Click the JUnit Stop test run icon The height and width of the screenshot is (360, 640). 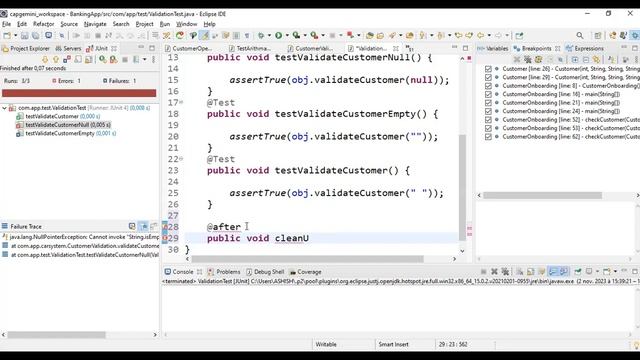coord(125,60)
